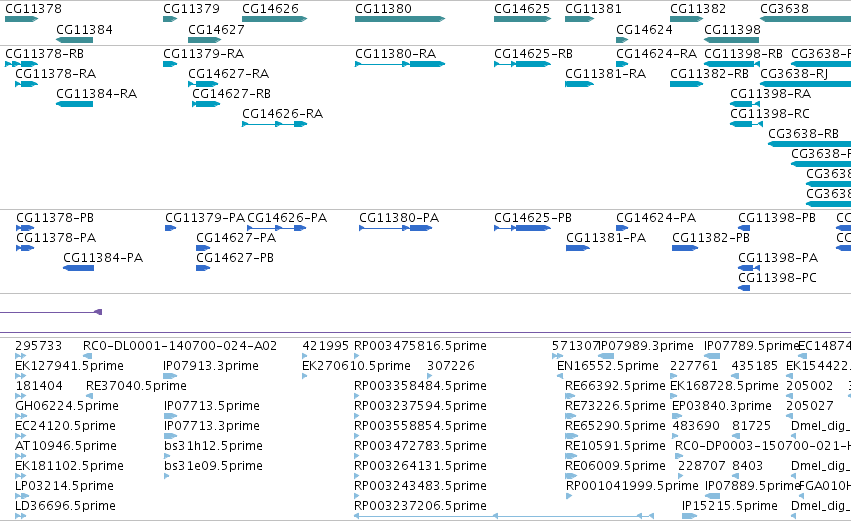Click protein CG11398-PC
The image size is (851, 521).
tap(777, 278)
